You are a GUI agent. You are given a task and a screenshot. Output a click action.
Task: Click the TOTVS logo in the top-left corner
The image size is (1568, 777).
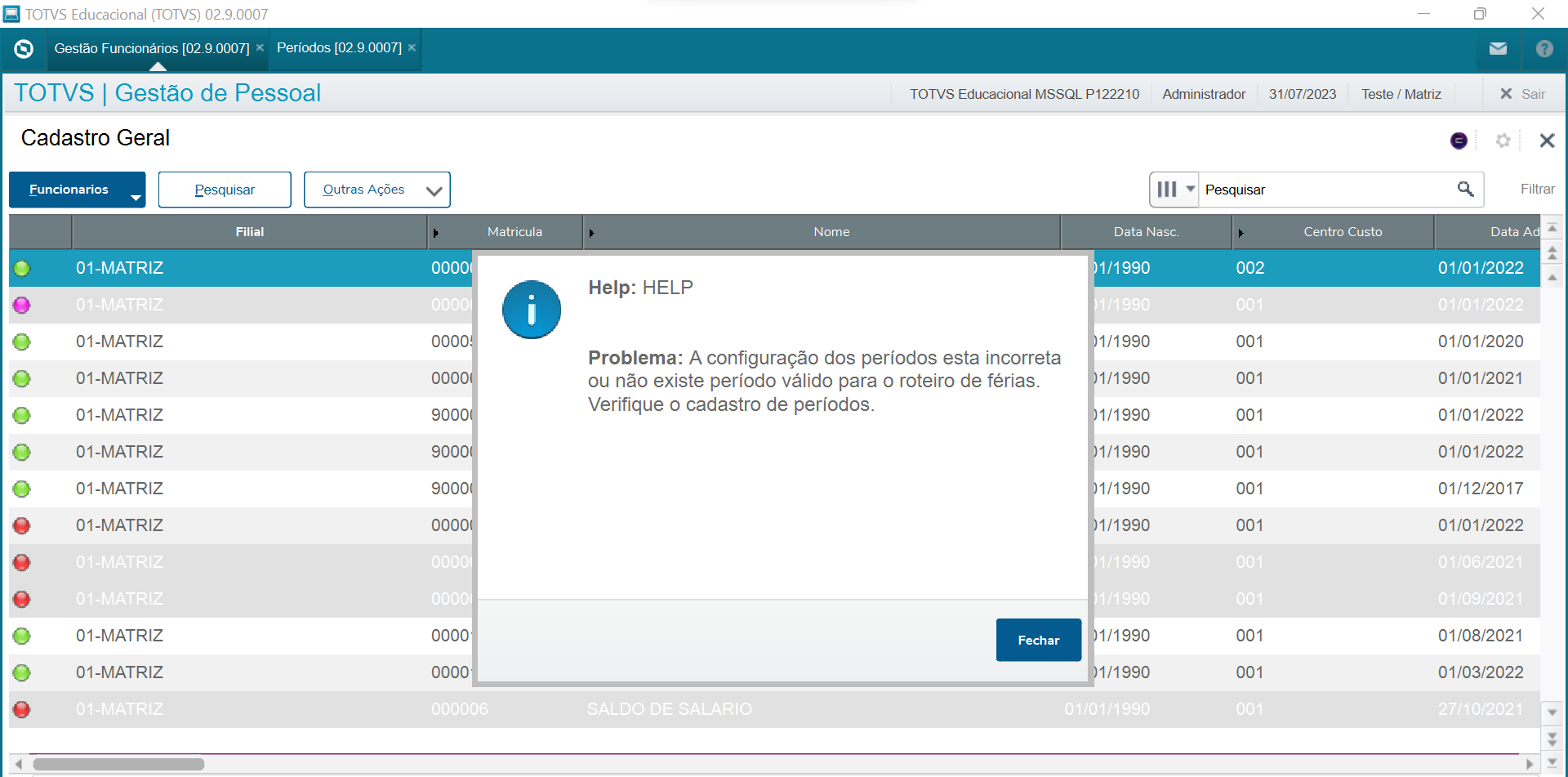pyautogui.click(x=24, y=49)
